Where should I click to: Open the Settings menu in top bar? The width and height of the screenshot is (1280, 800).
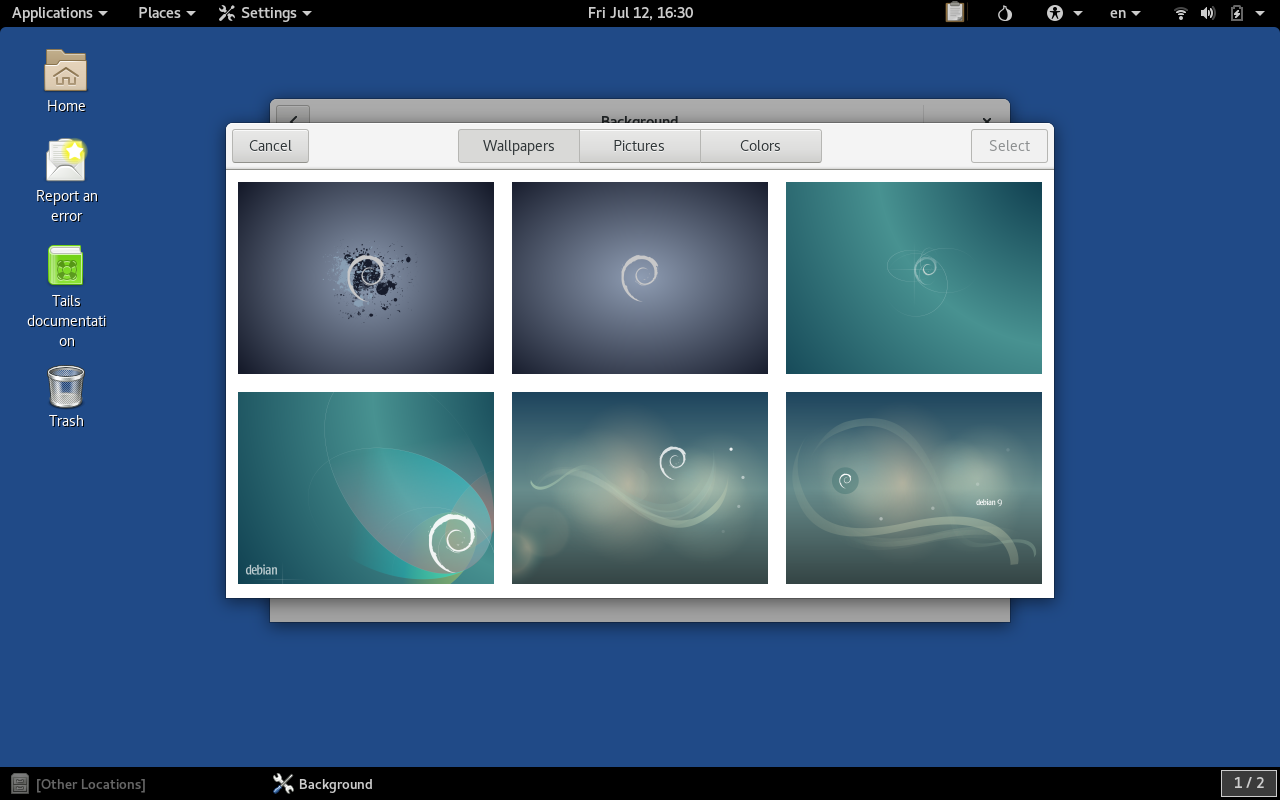pos(265,13)
